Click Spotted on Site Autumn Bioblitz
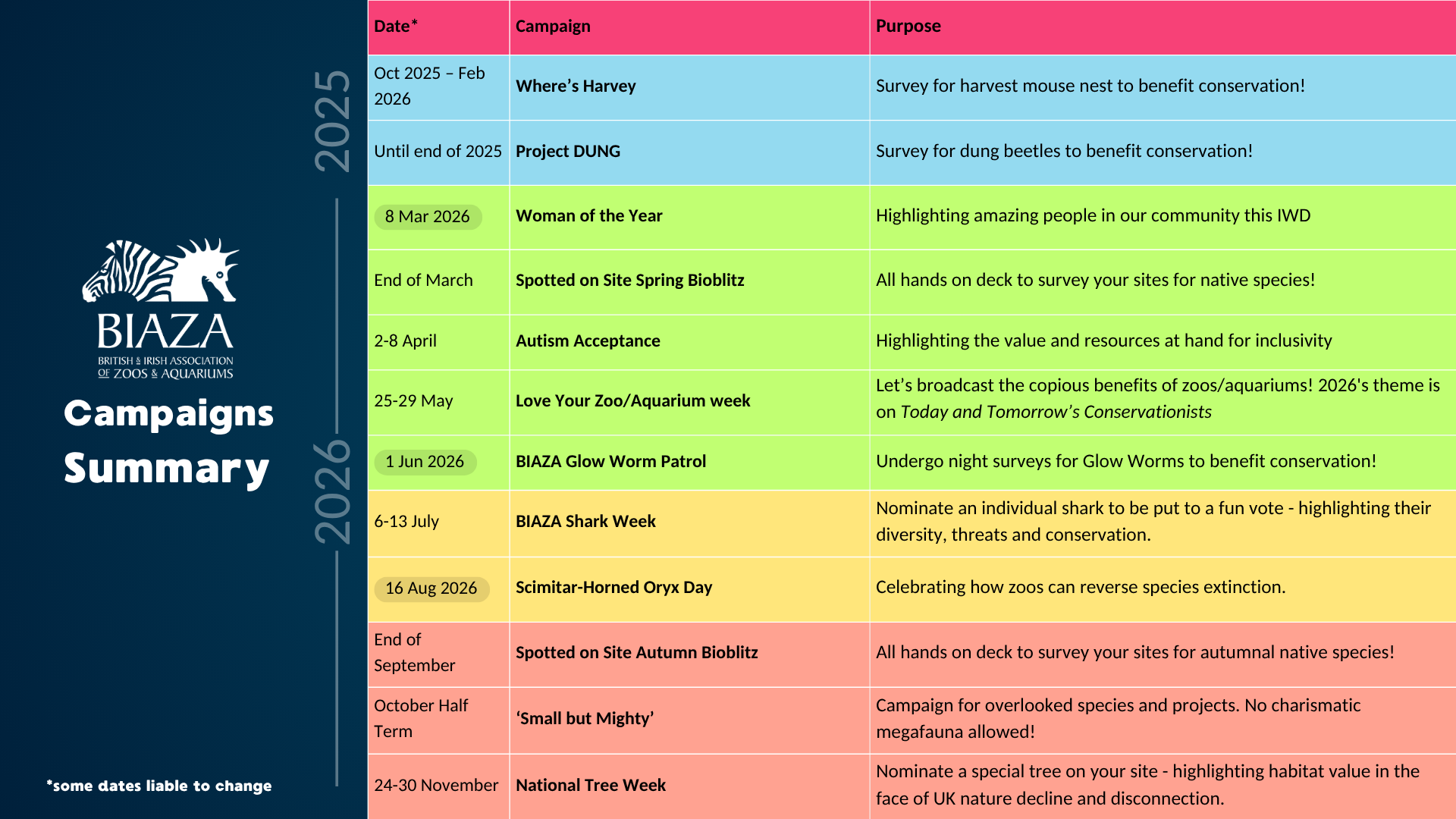Screen dimensions: 1456x819 pos(636,653)
